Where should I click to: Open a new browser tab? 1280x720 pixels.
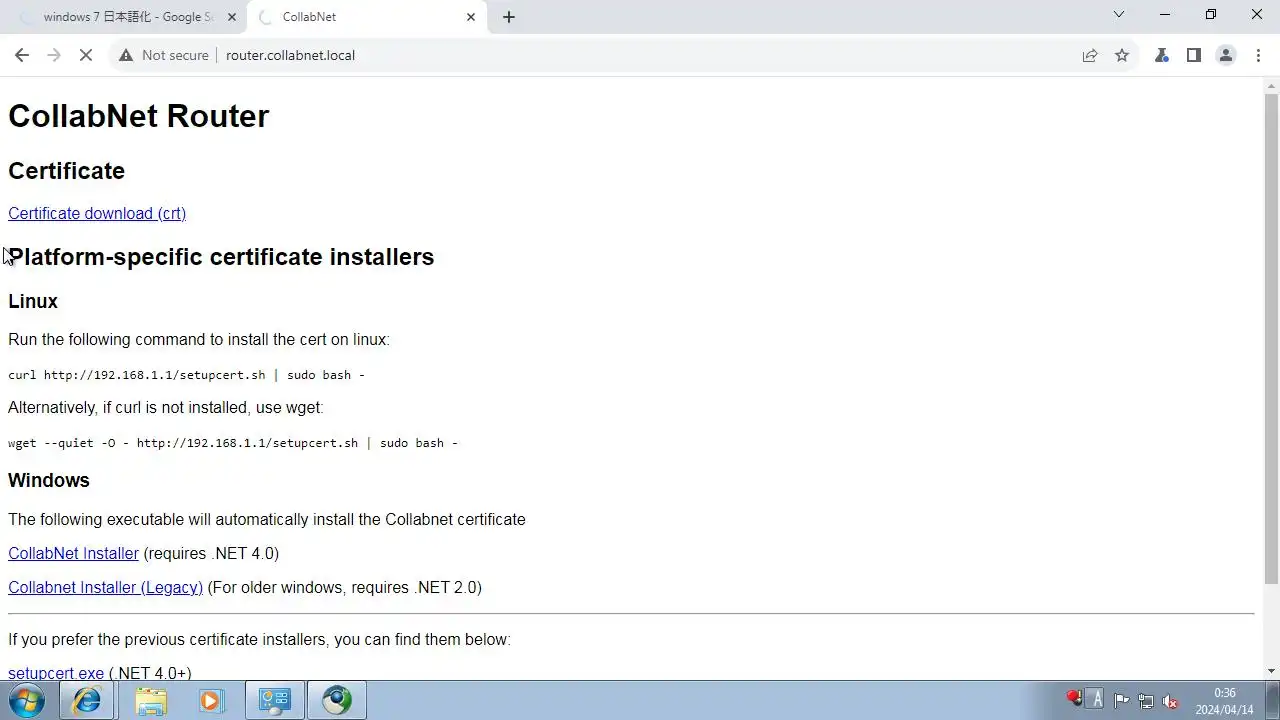(x=508, y=17)
